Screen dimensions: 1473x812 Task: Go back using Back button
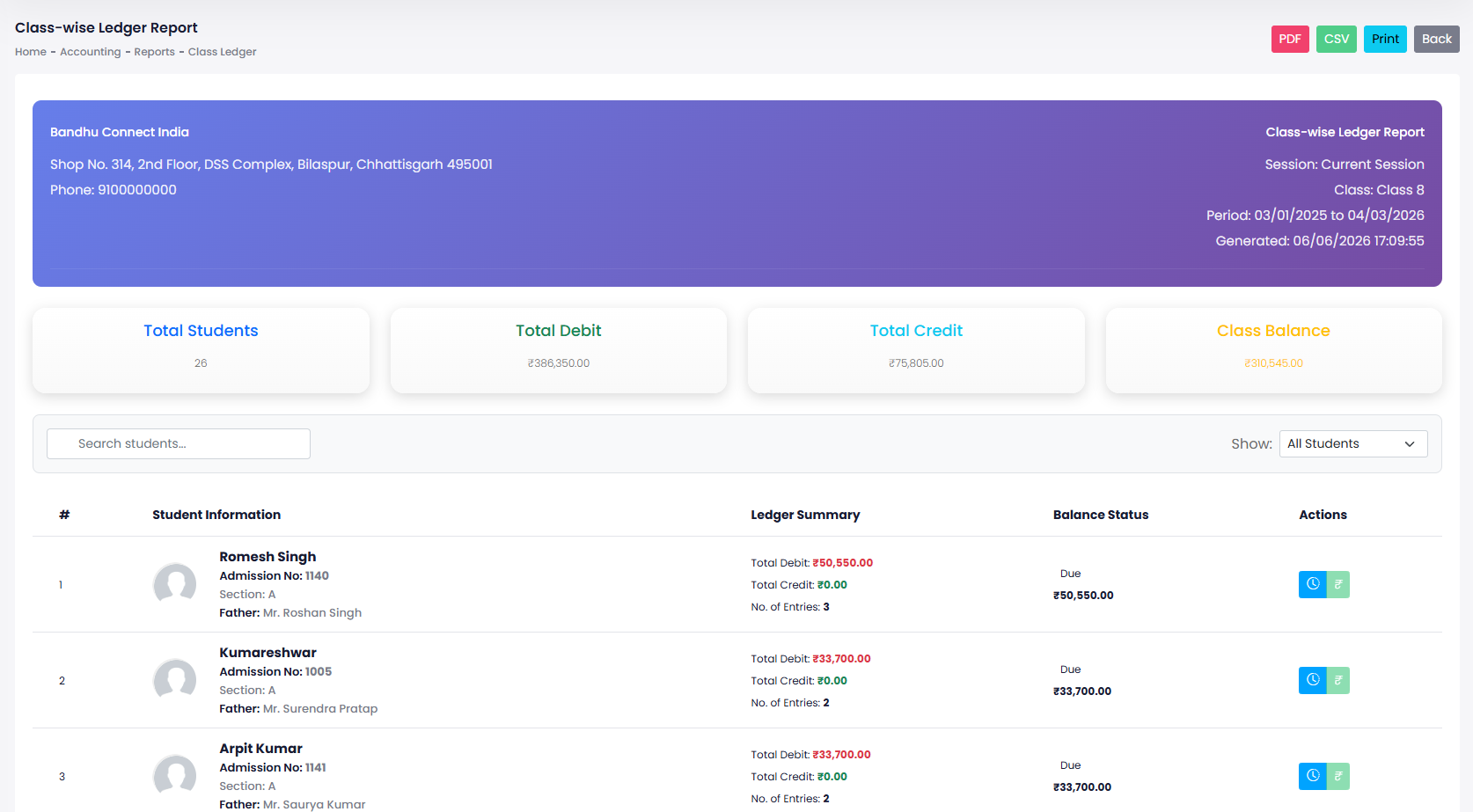pos(1436,39)
